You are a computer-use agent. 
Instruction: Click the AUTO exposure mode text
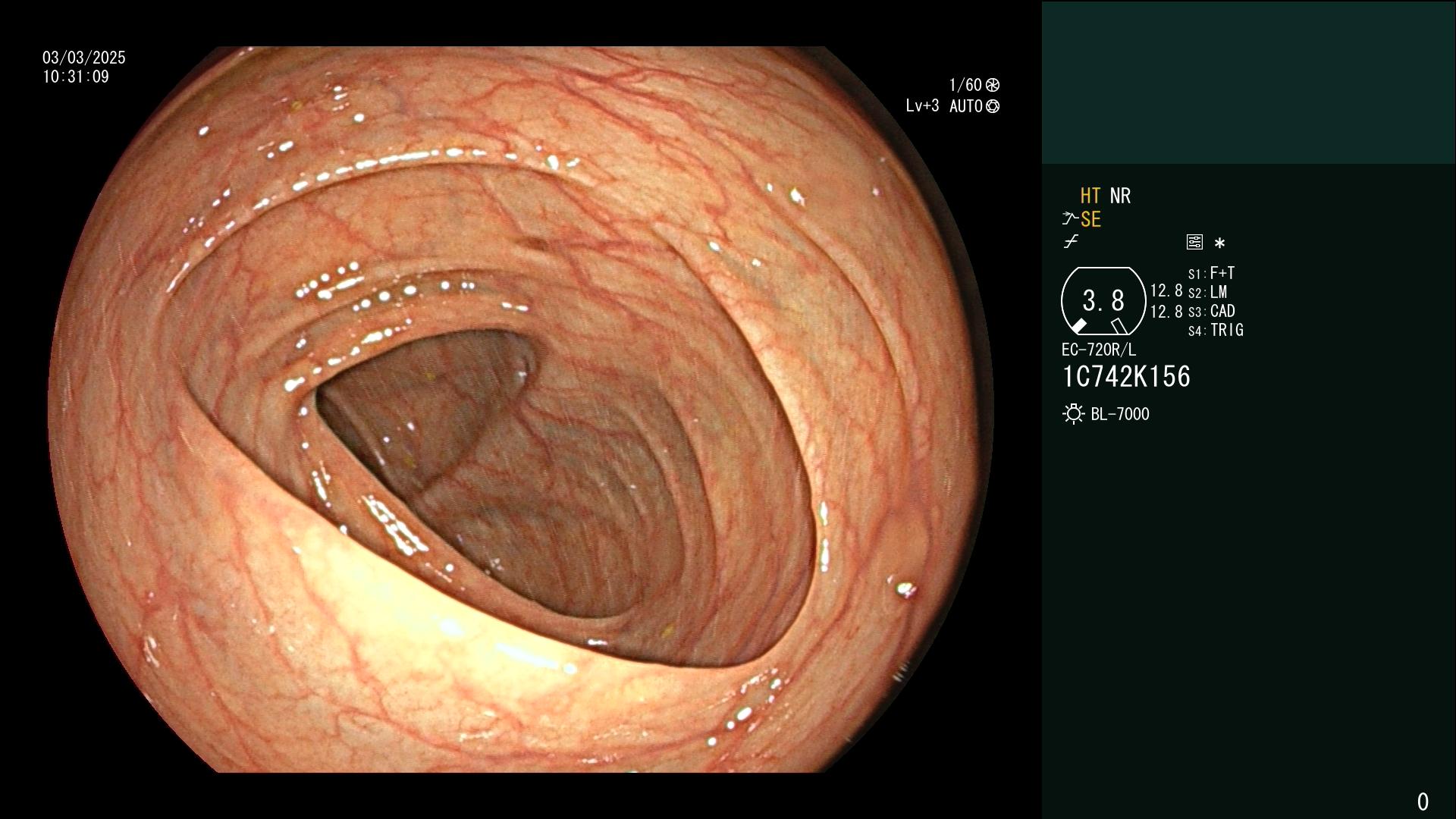[x=966, y=106]
